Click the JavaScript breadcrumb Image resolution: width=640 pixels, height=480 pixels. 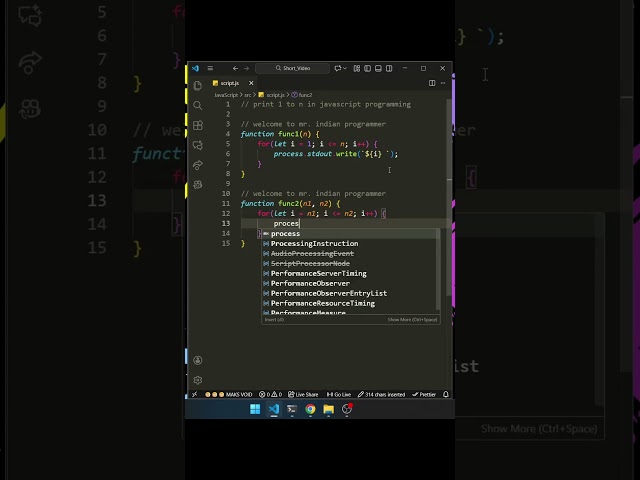(x=226, y=95)
